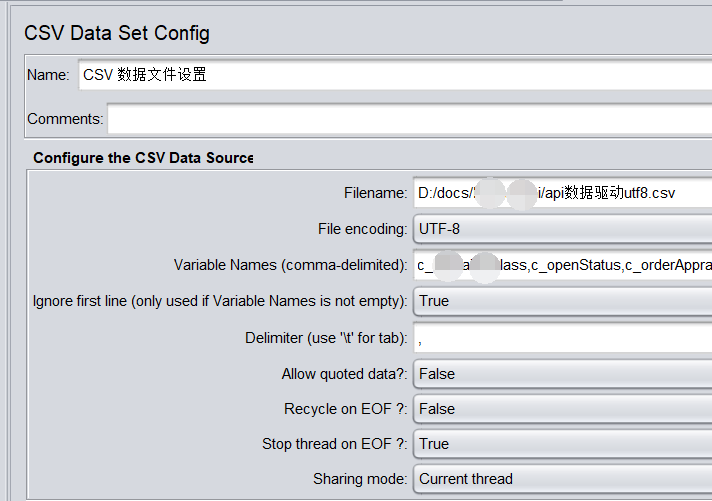The image size is (712, 501).
Task: Click the "Sharing mode:" text label
Action: (x=360, y=479)
